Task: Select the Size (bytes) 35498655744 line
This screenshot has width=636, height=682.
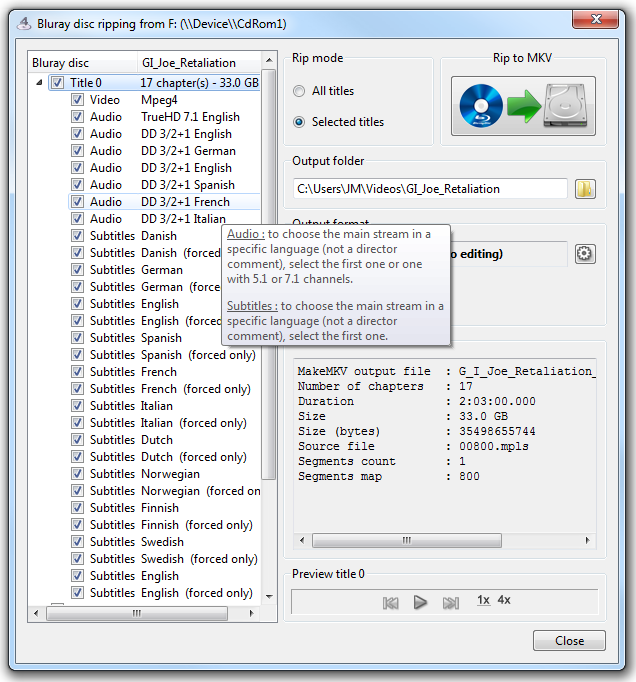Action: pos(417,431)
